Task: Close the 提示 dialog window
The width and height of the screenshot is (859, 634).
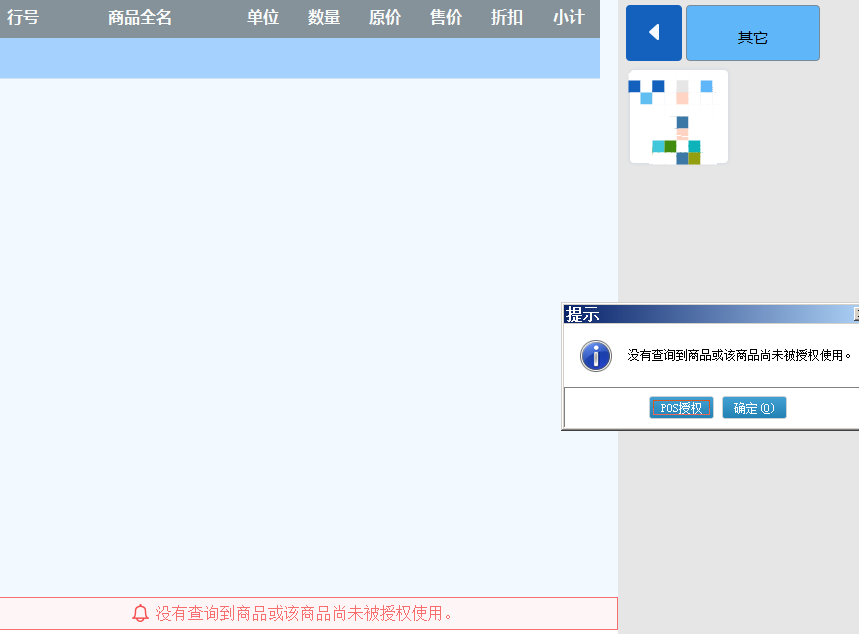Action: tap(855, 314)
